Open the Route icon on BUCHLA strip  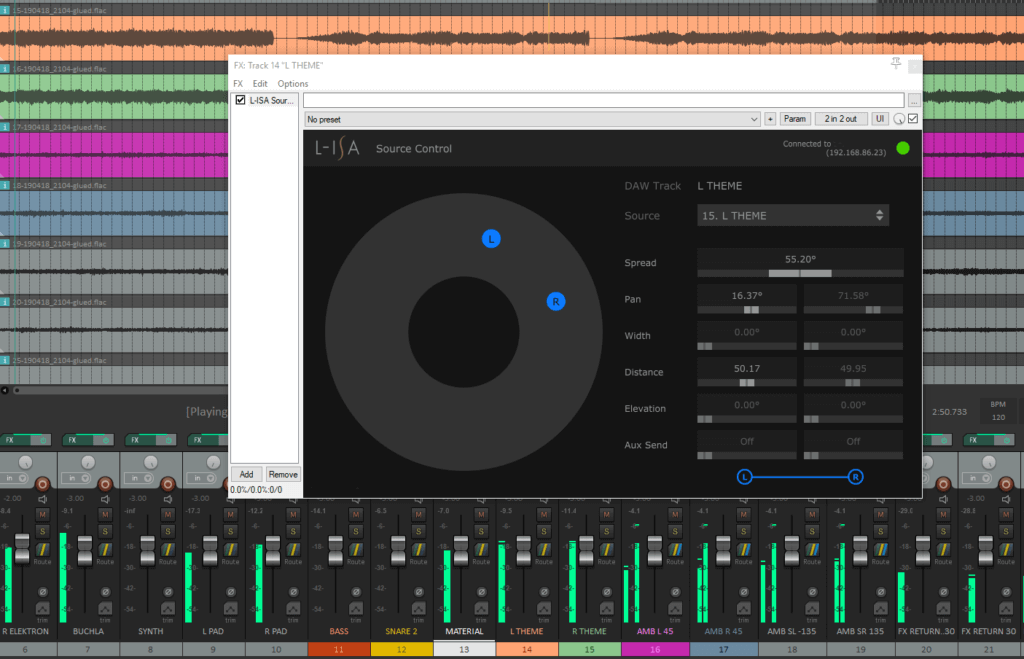tap(105, 551)
